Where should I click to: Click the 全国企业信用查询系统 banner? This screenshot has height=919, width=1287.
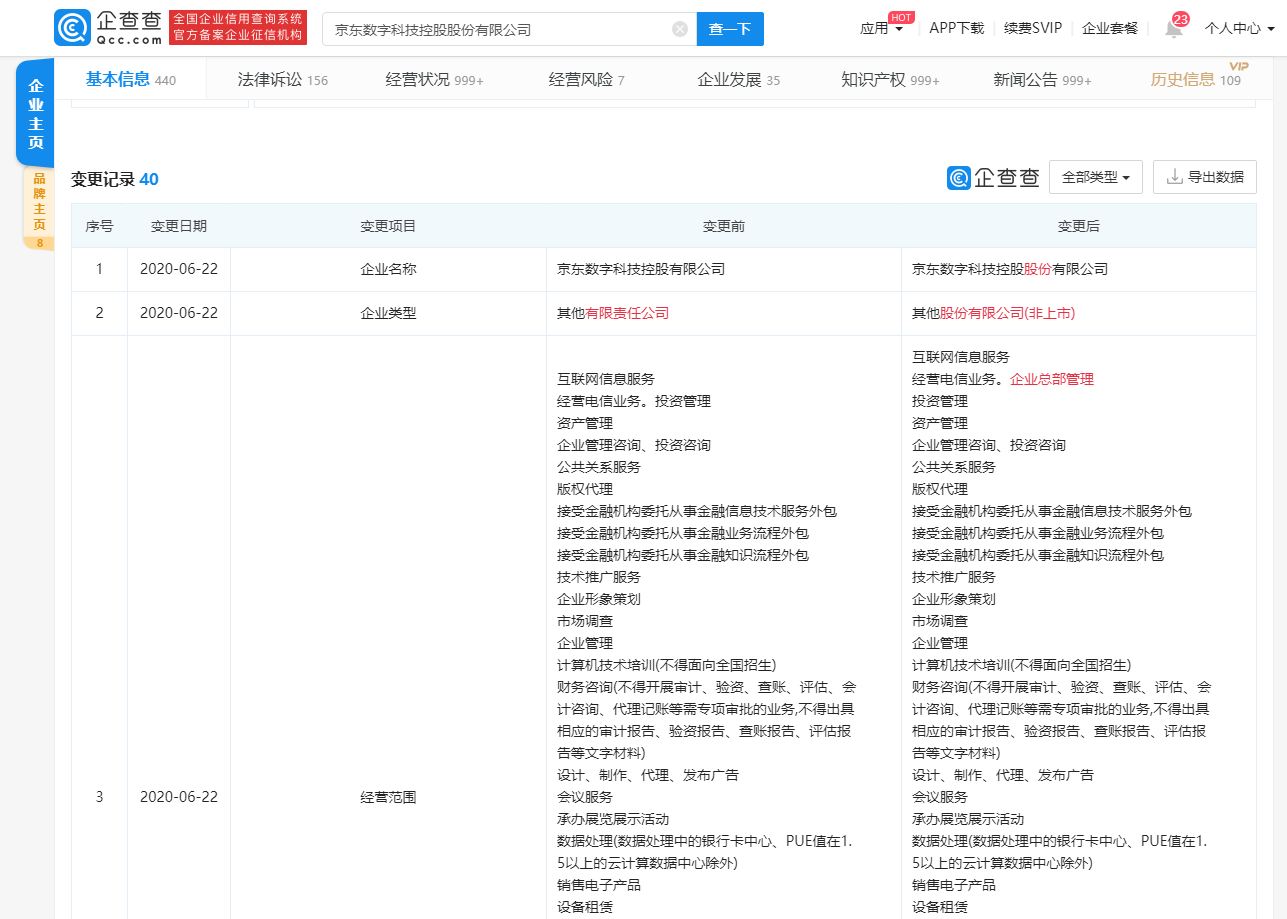238,28
